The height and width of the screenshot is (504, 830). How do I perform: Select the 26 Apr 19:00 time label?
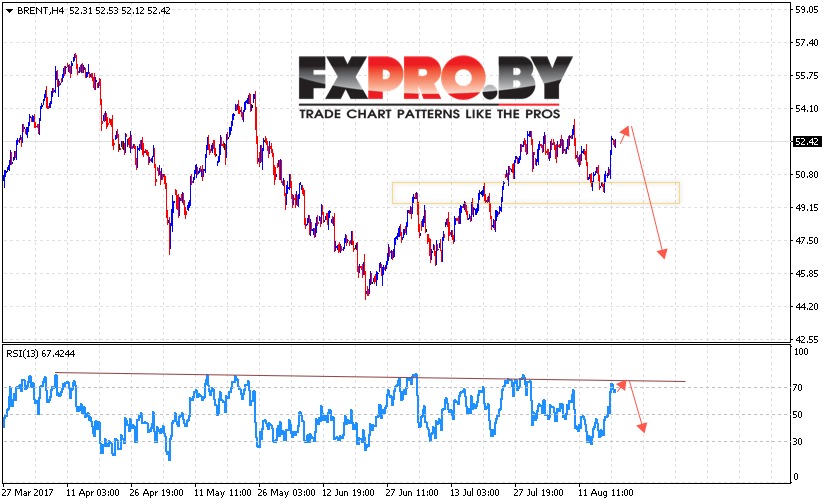[x=157, y=492]
